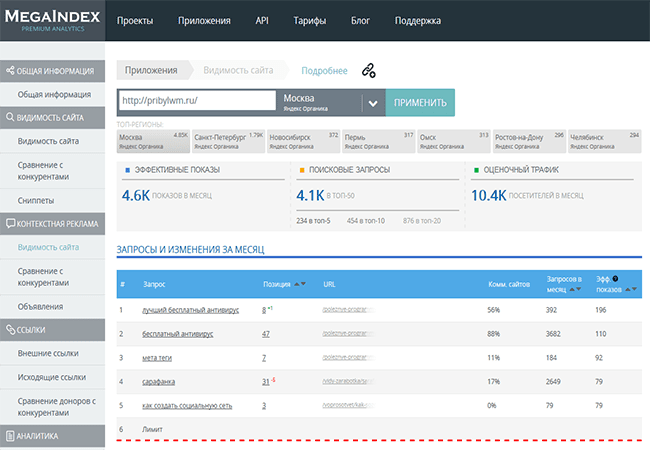Image resolution: width=650 pixels, height=450 pixels.
Task: Open Общая информация sidebar item
Action: coord(54,94)
